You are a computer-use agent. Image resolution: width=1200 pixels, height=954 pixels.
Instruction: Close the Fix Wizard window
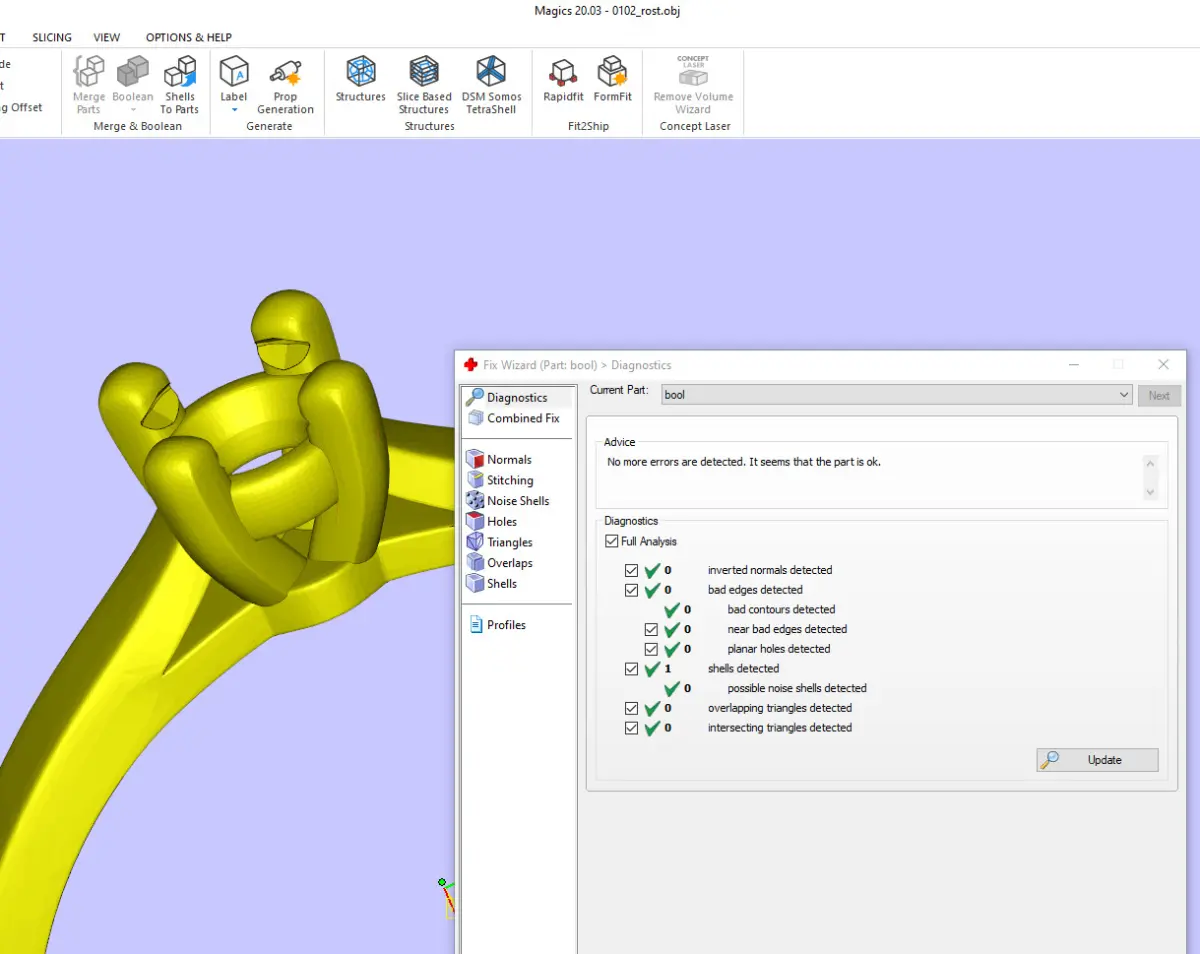(1163, 365)
